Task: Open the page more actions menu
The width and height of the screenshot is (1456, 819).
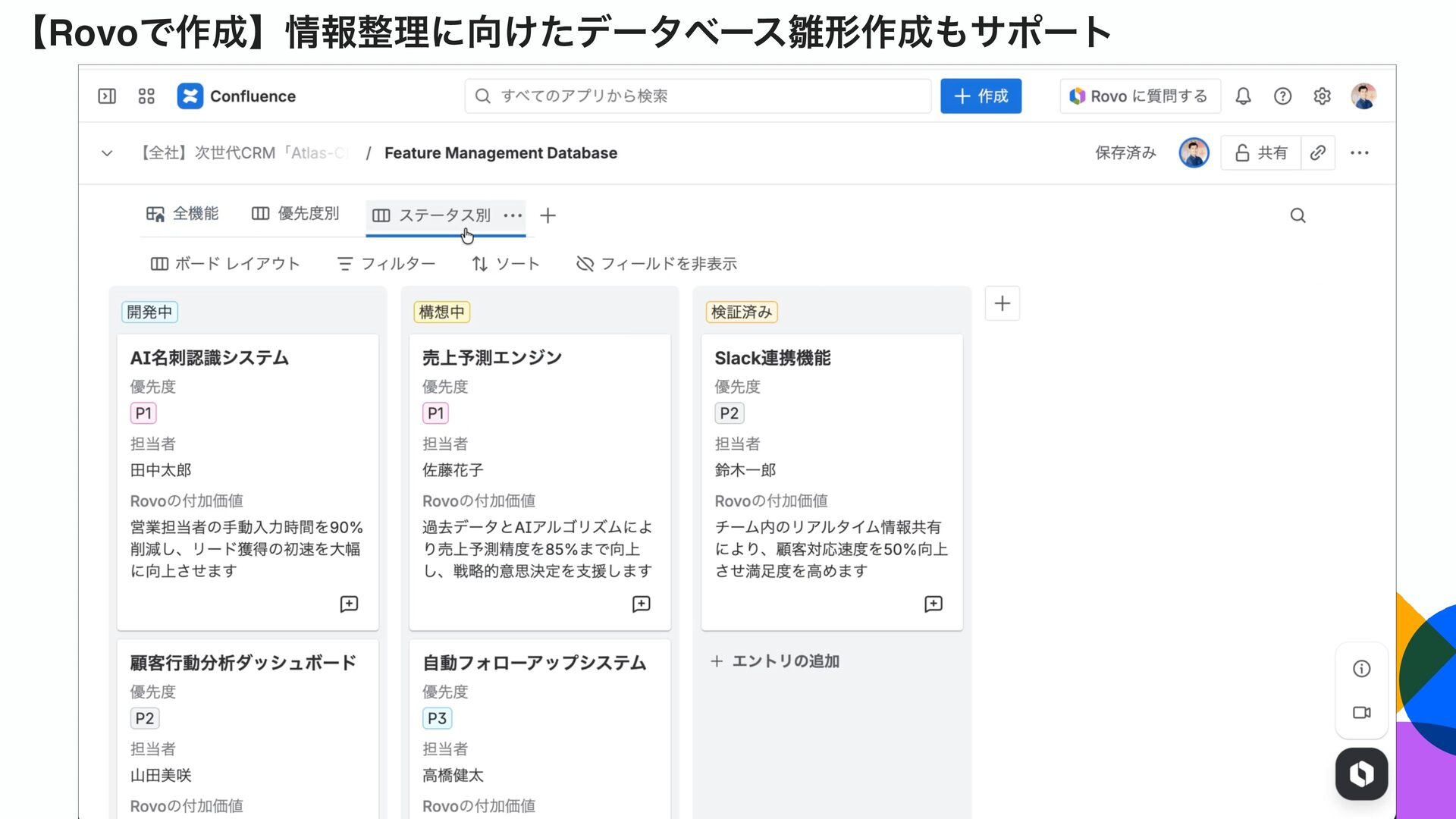Action: point(1359,153)
